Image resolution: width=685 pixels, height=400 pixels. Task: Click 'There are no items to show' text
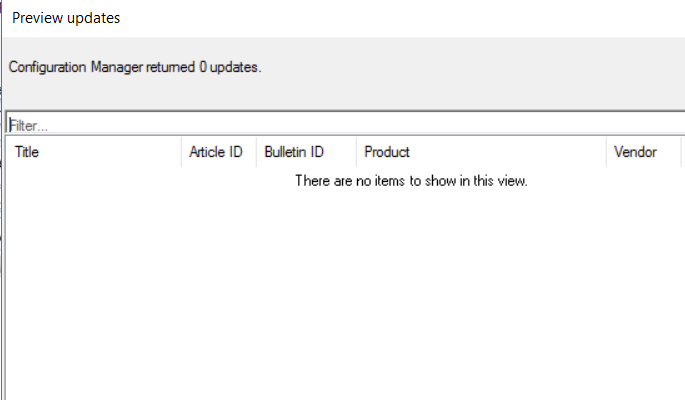coord(411,181)
